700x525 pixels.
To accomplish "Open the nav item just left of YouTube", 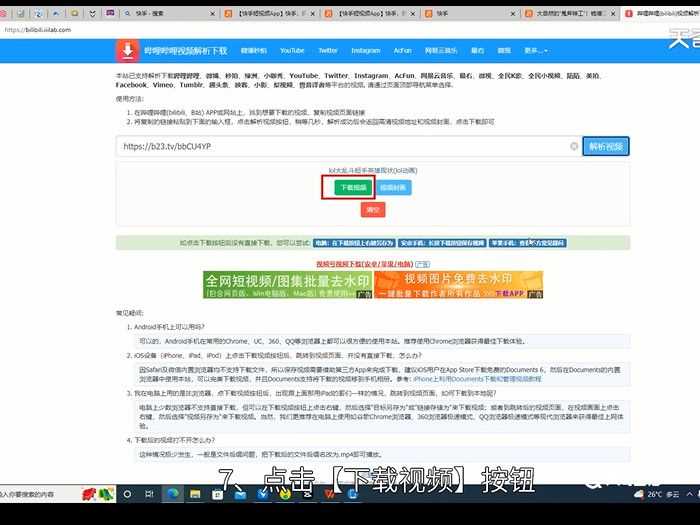I will coord(254,51).
